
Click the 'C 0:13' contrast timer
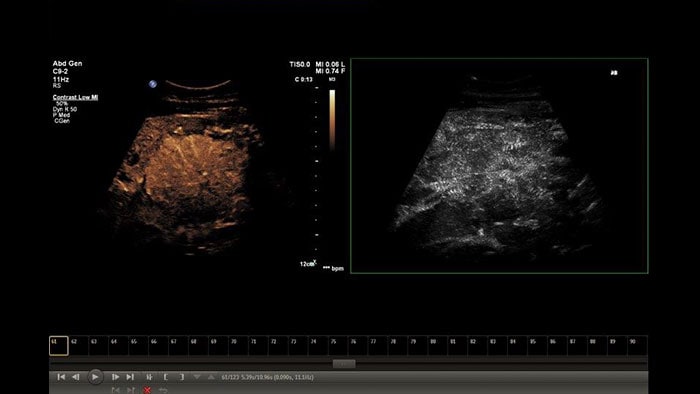304,79
